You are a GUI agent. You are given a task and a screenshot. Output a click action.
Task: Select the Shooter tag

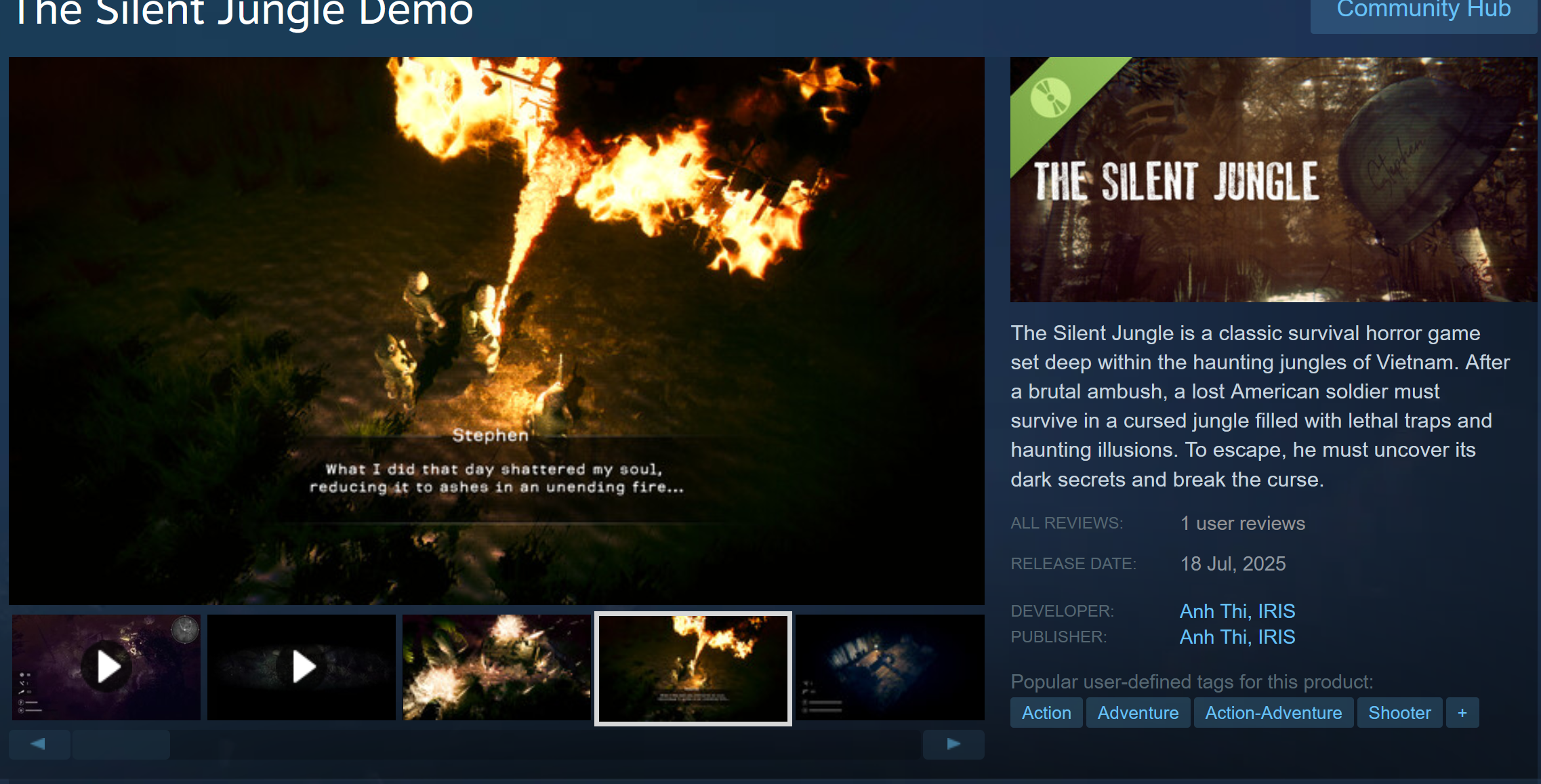1399,713
